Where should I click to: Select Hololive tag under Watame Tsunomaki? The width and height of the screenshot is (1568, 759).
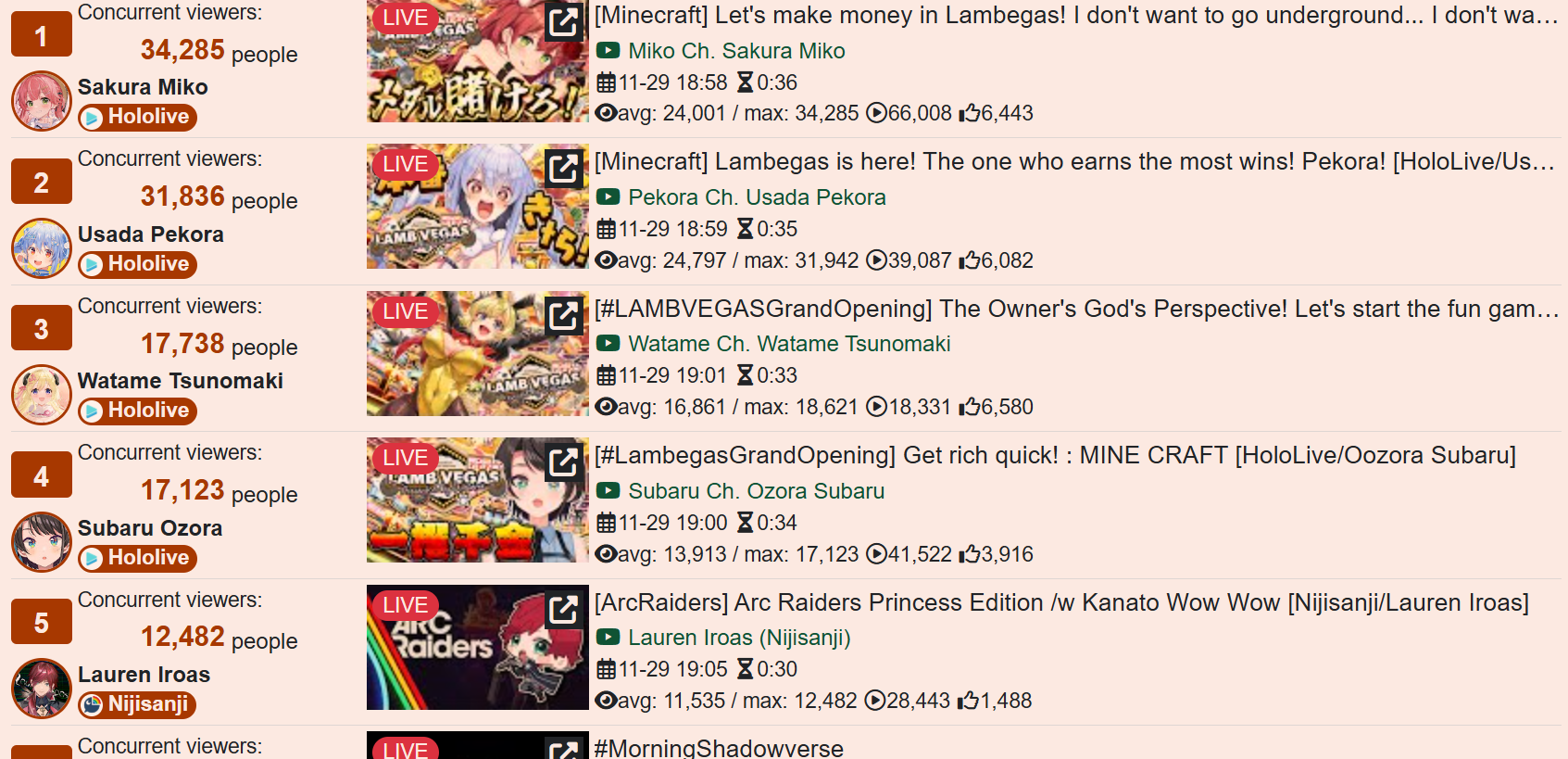tap(137, 411)
